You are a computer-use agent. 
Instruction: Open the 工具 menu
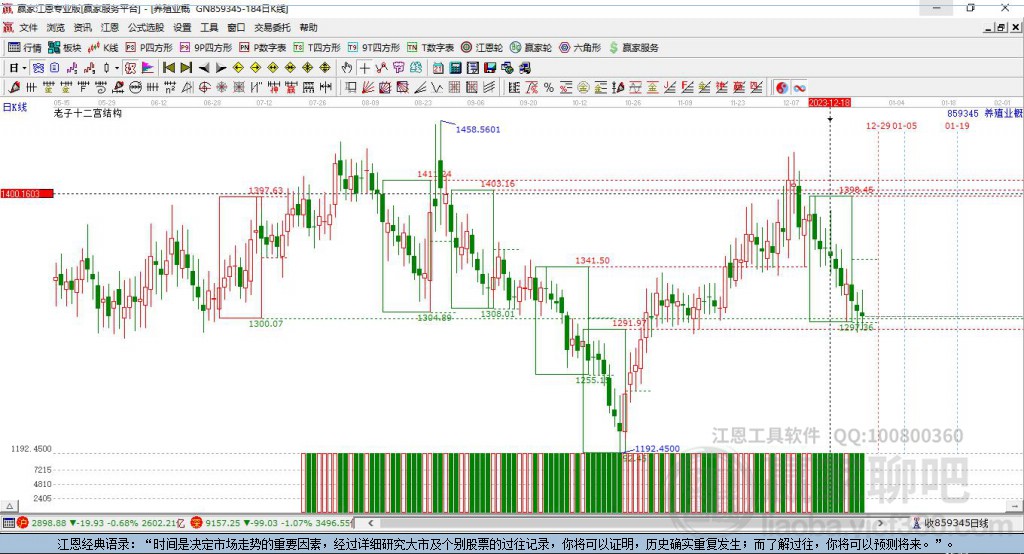pyautogui.click(x=209, y=27)
